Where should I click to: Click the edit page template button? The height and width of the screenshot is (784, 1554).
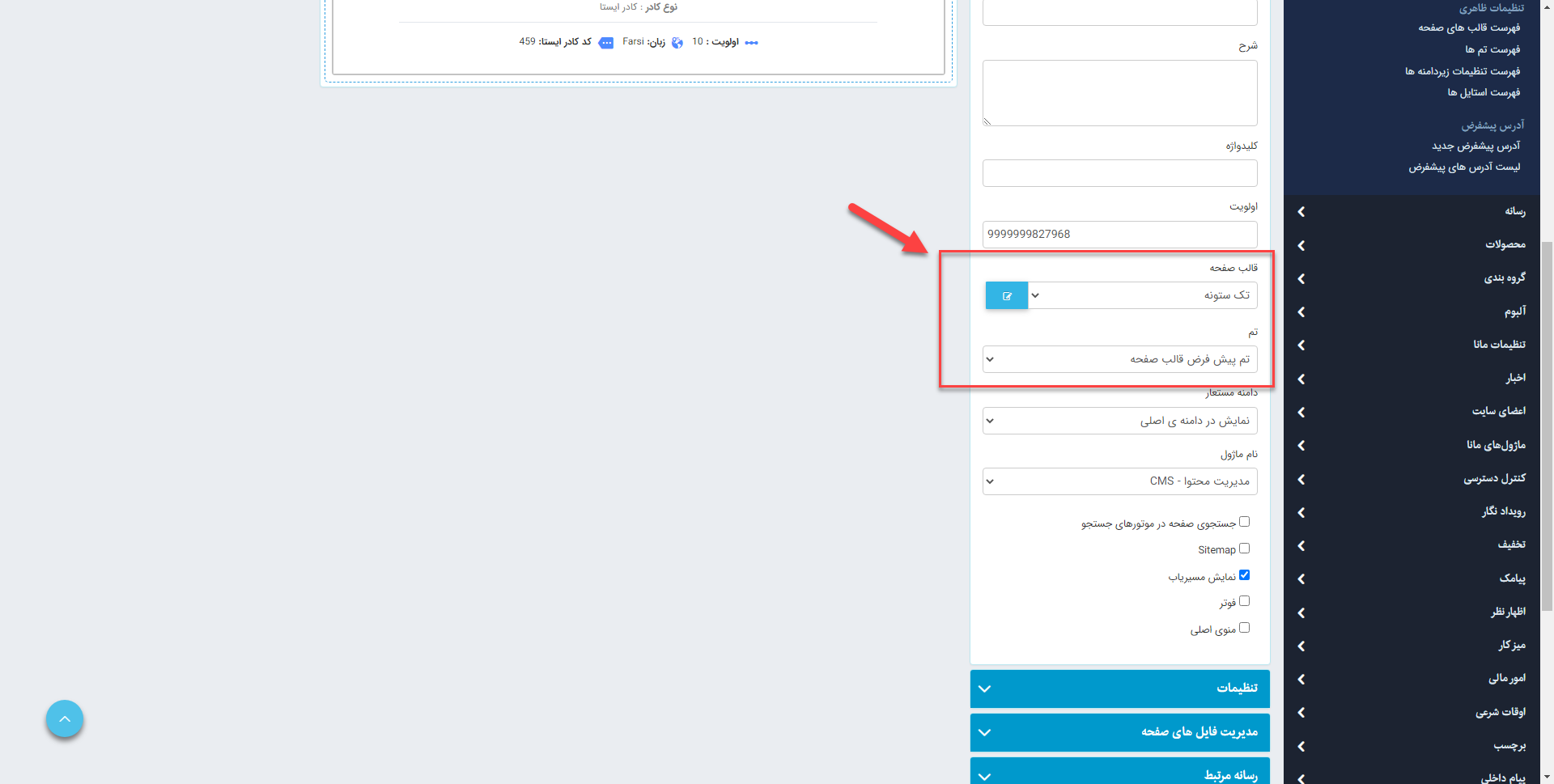1006,296
